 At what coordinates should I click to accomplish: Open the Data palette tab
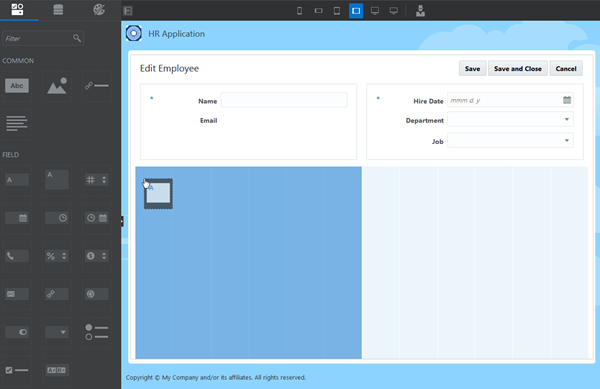coord(58,10)
